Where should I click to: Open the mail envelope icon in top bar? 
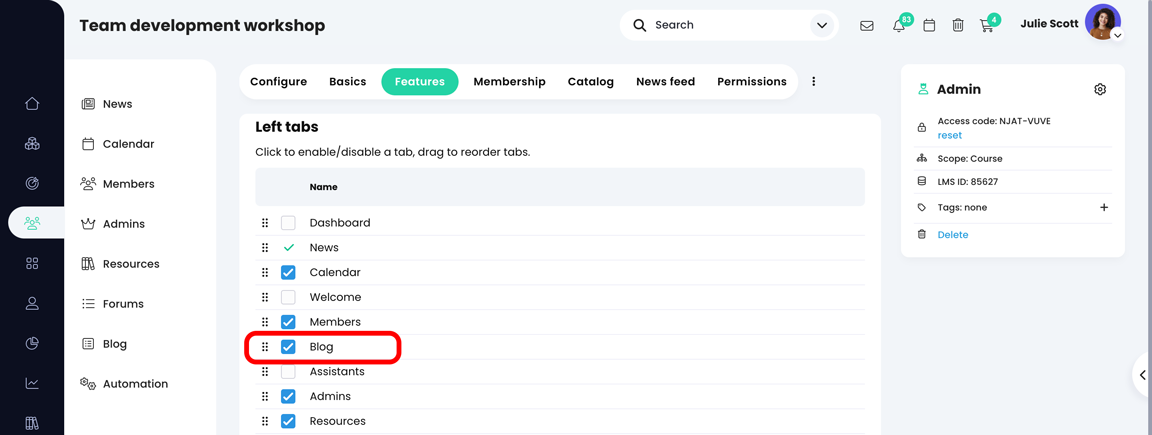click(867, 26)
